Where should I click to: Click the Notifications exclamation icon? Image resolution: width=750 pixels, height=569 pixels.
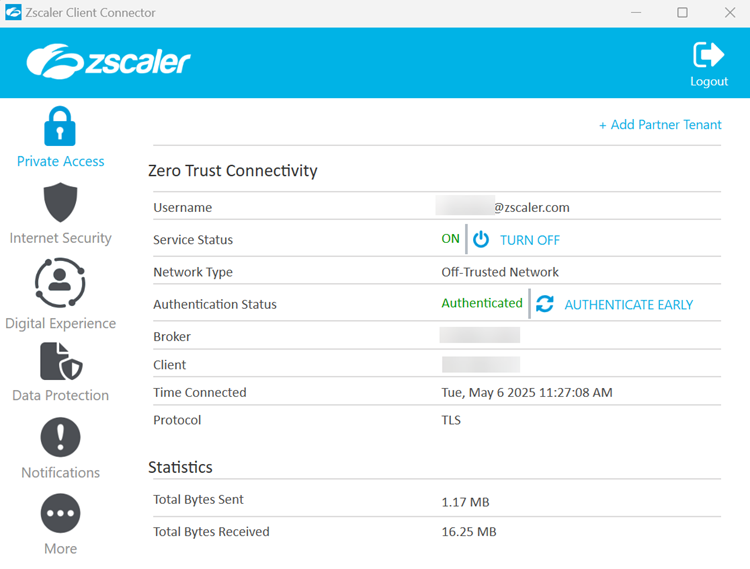60,438
